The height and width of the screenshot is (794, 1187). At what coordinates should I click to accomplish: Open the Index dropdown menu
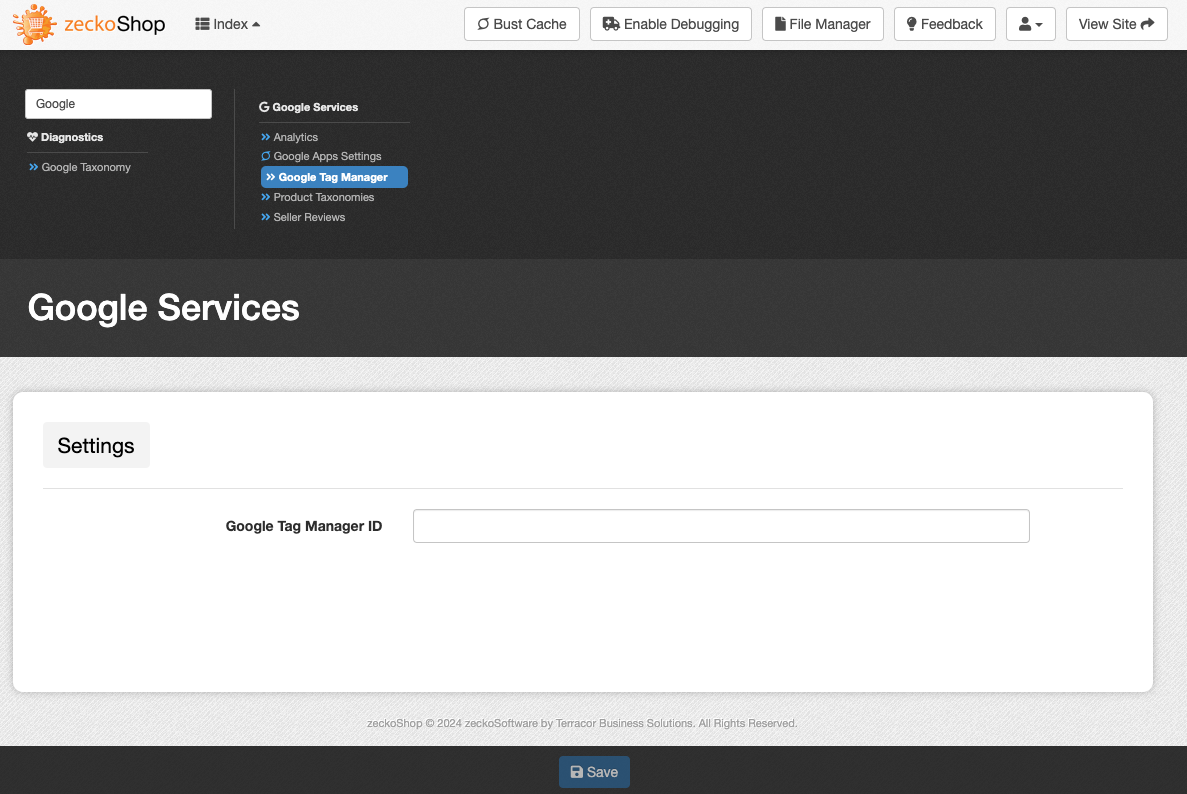[227, 24]
